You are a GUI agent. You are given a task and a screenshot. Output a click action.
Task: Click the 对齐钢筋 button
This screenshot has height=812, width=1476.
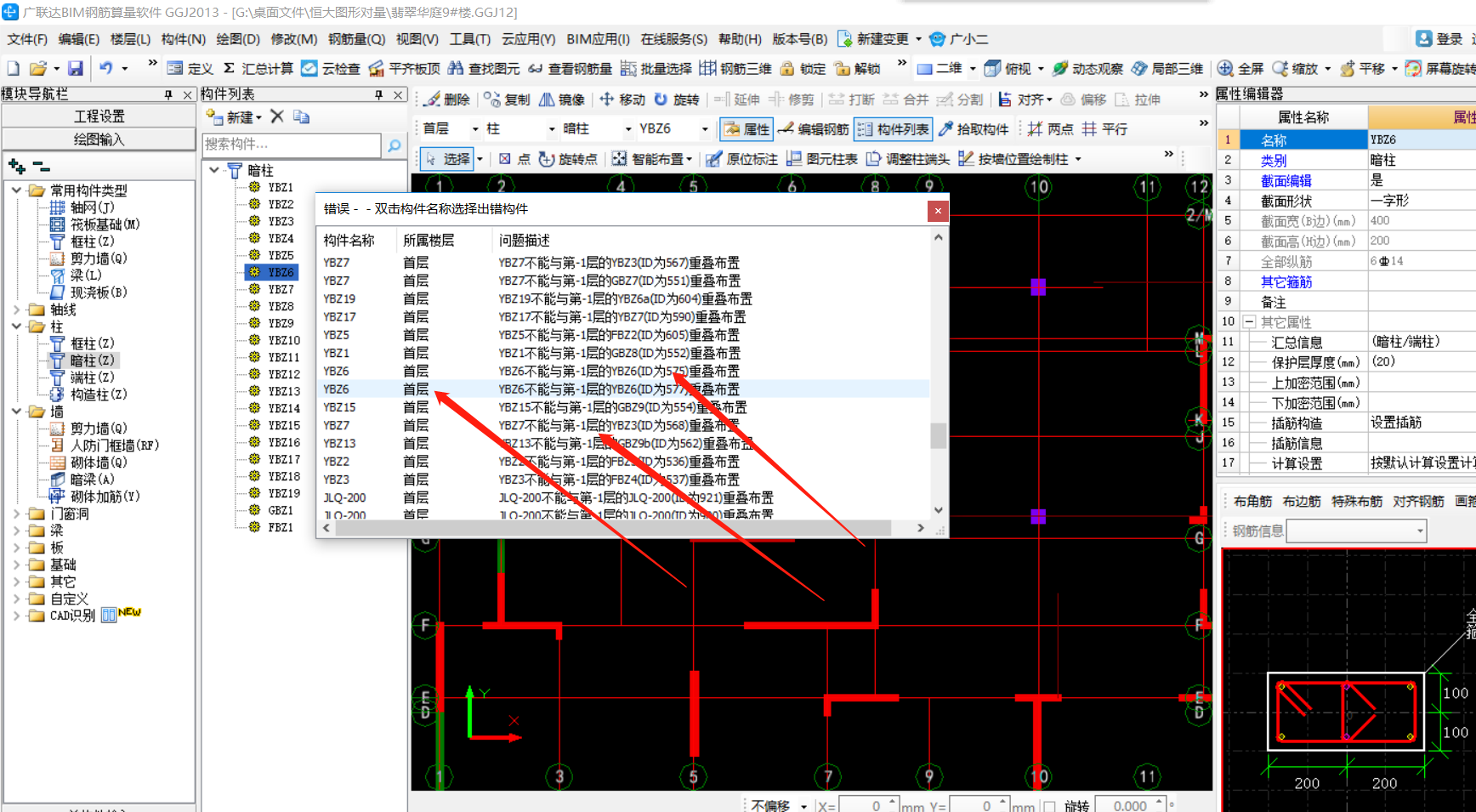(x=1418, y=502)
